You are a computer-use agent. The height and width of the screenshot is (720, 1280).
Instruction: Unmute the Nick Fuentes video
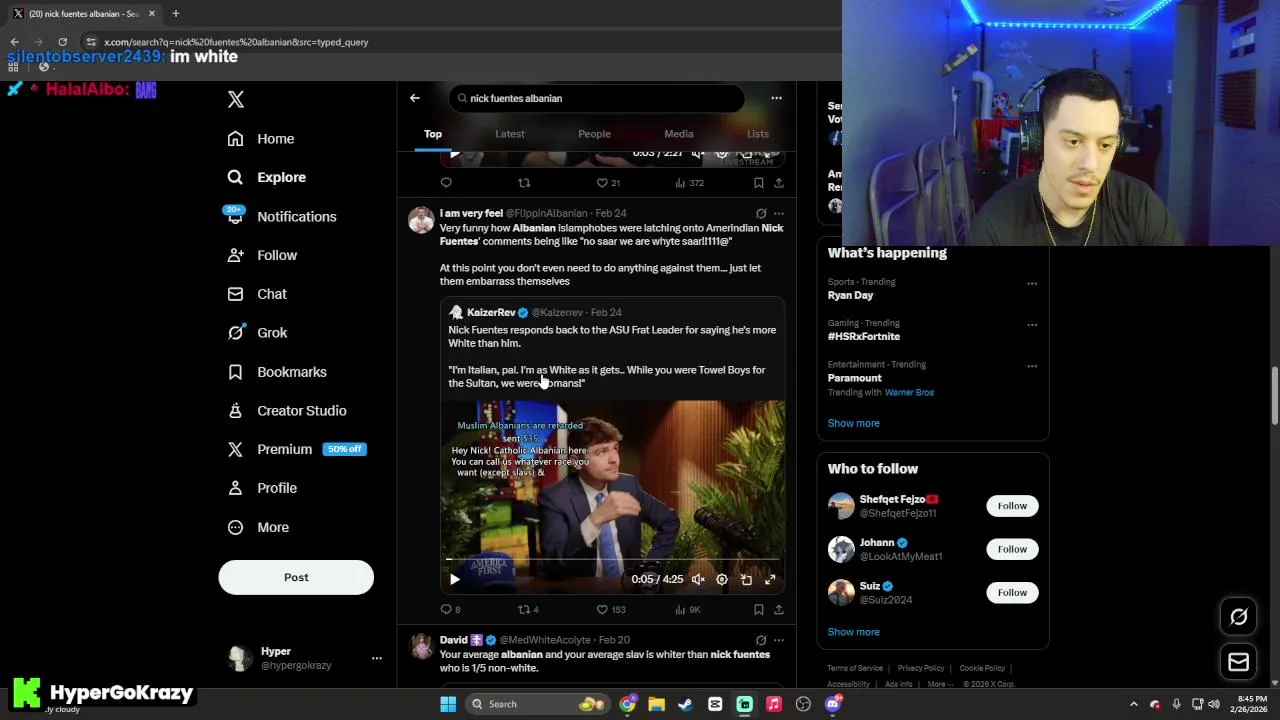698,579
